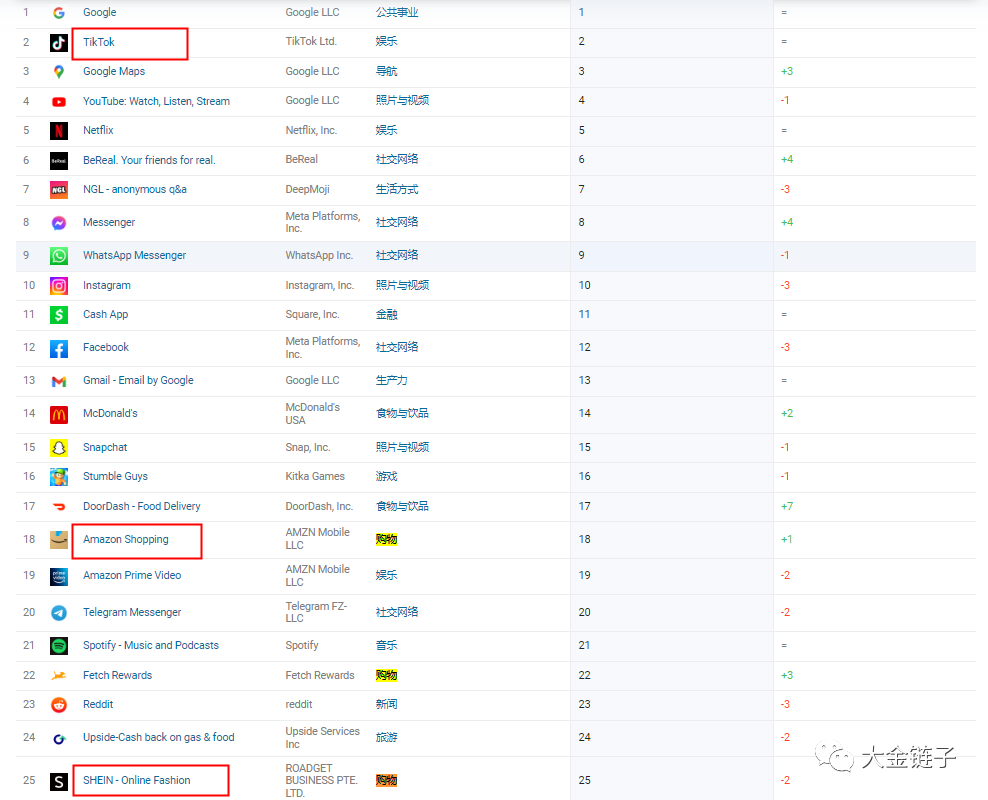Click the SHEIN app icon

click(59, 782)
